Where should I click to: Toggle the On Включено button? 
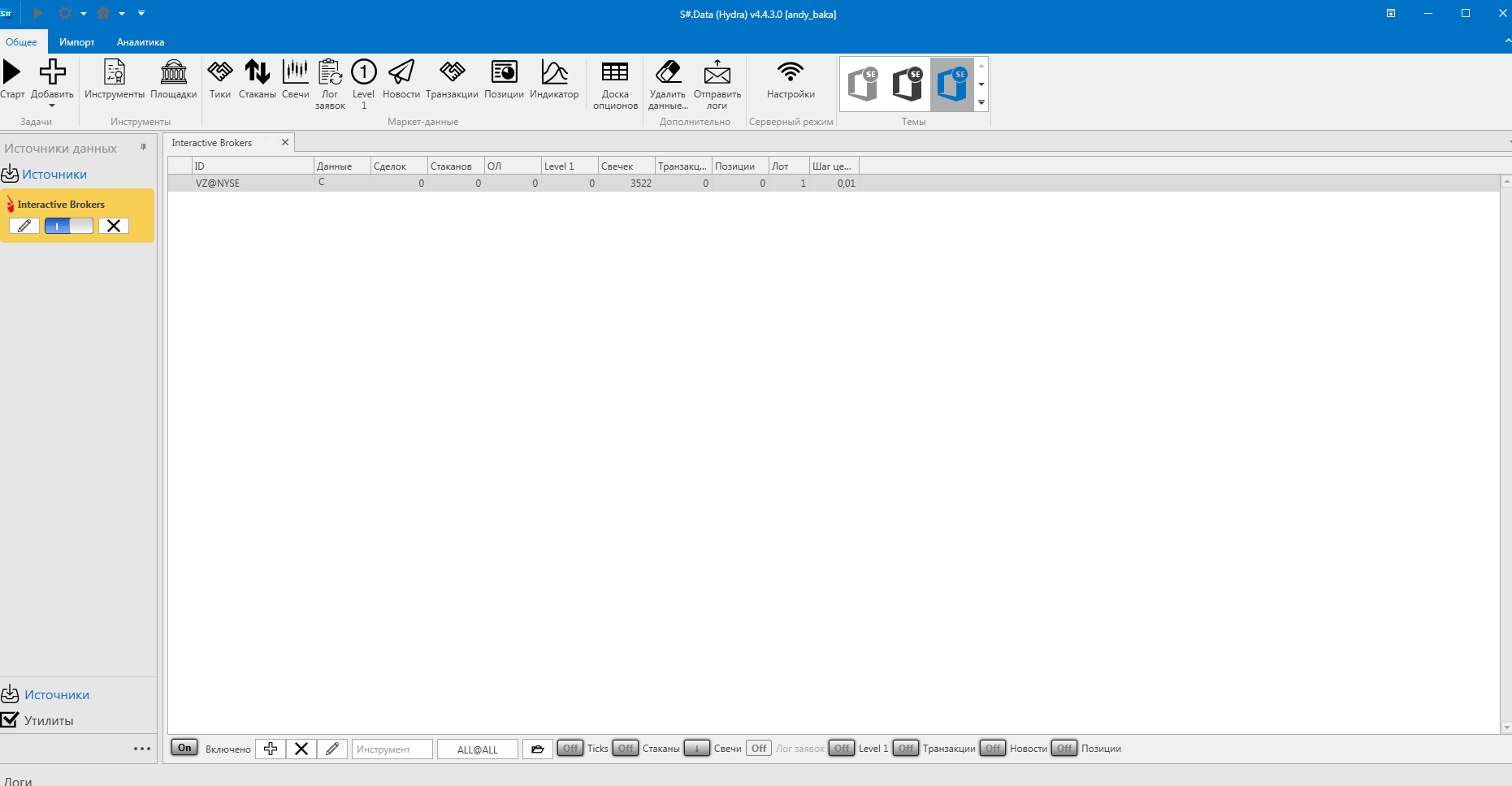pos(184,748)
